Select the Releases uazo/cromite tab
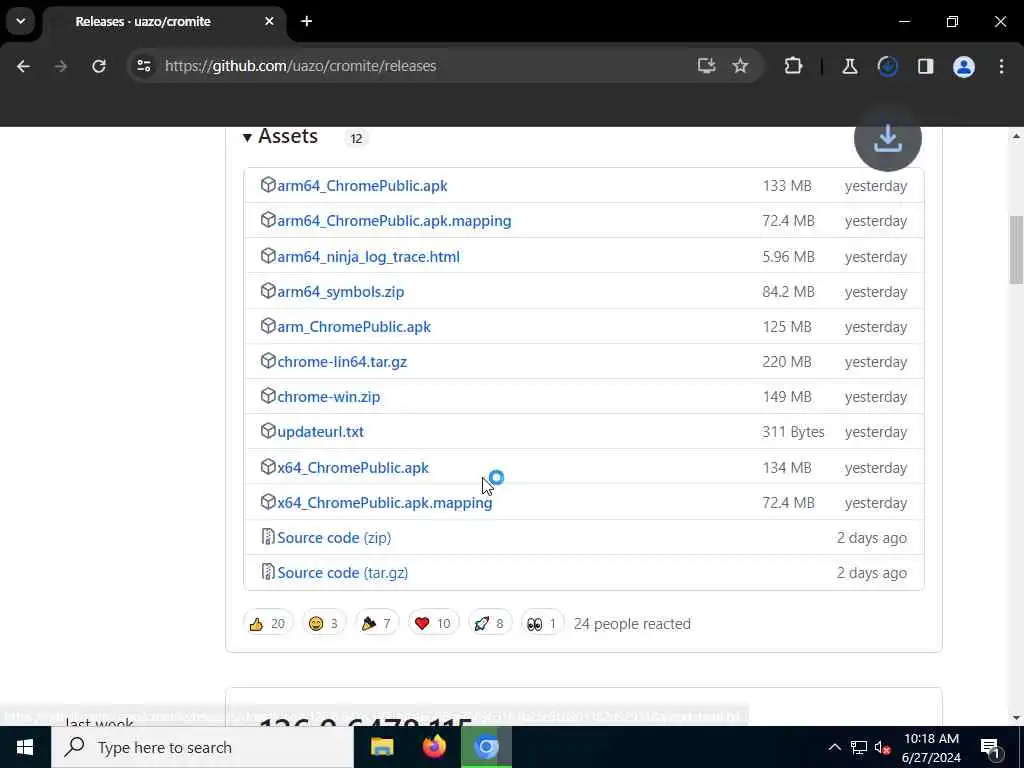Viewport: 1024px width, 768px height. pos(164,22)
